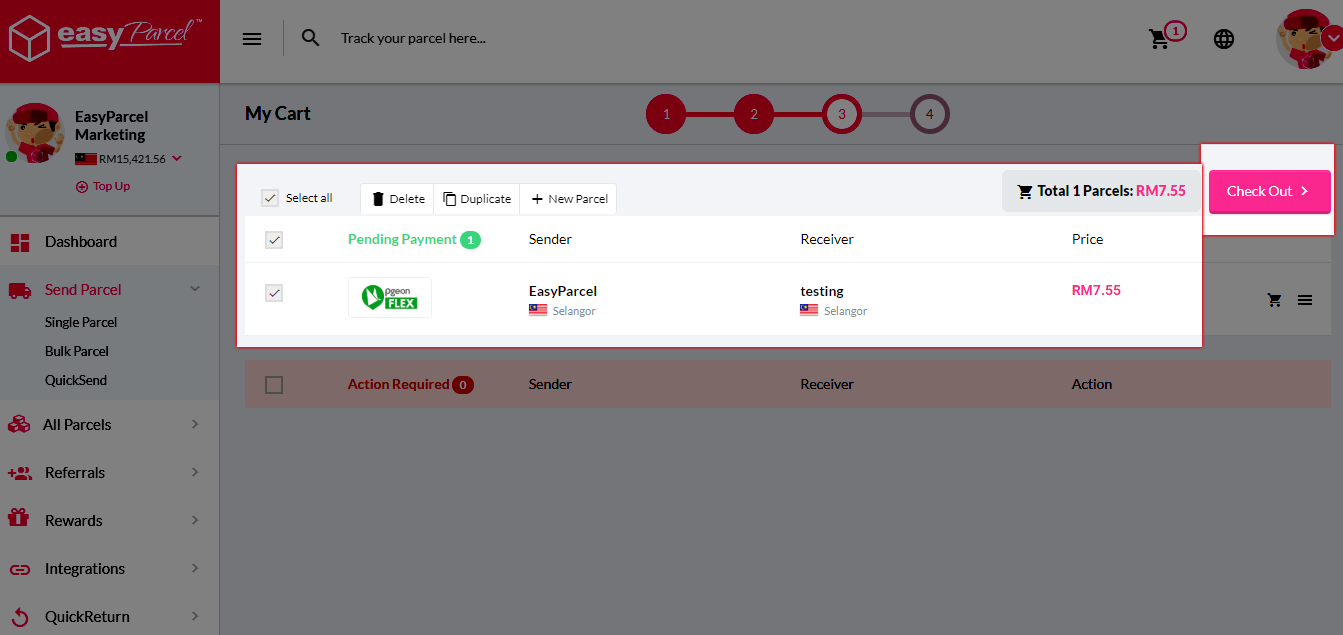Viewport: 1343px width, 635px height.
Task: Go to step 3 in progress bar
Action: click(x=842, y=114)
